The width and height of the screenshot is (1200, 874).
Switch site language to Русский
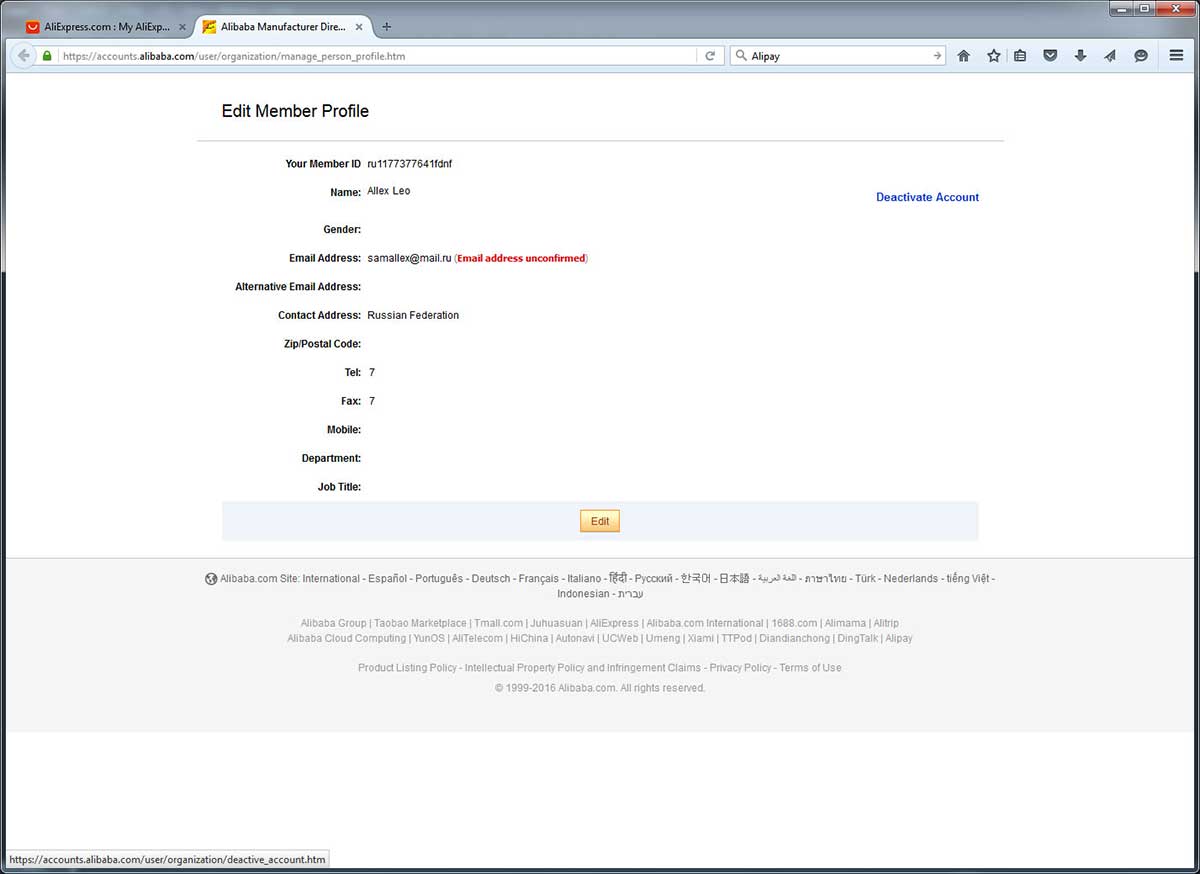(654, 579)
